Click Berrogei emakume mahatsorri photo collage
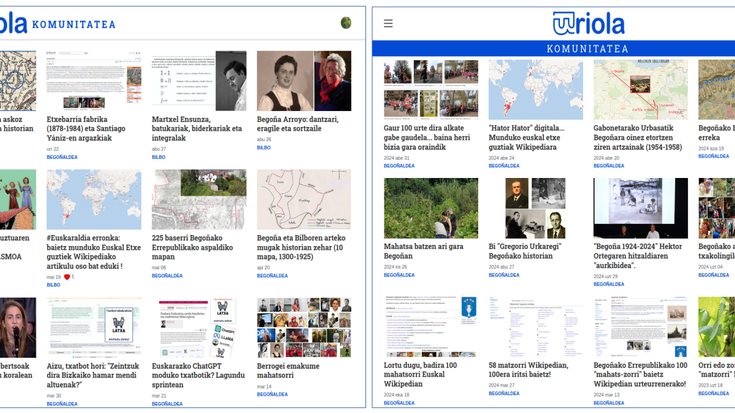Viewport: 735px width, 413px height. click(304, 327)
